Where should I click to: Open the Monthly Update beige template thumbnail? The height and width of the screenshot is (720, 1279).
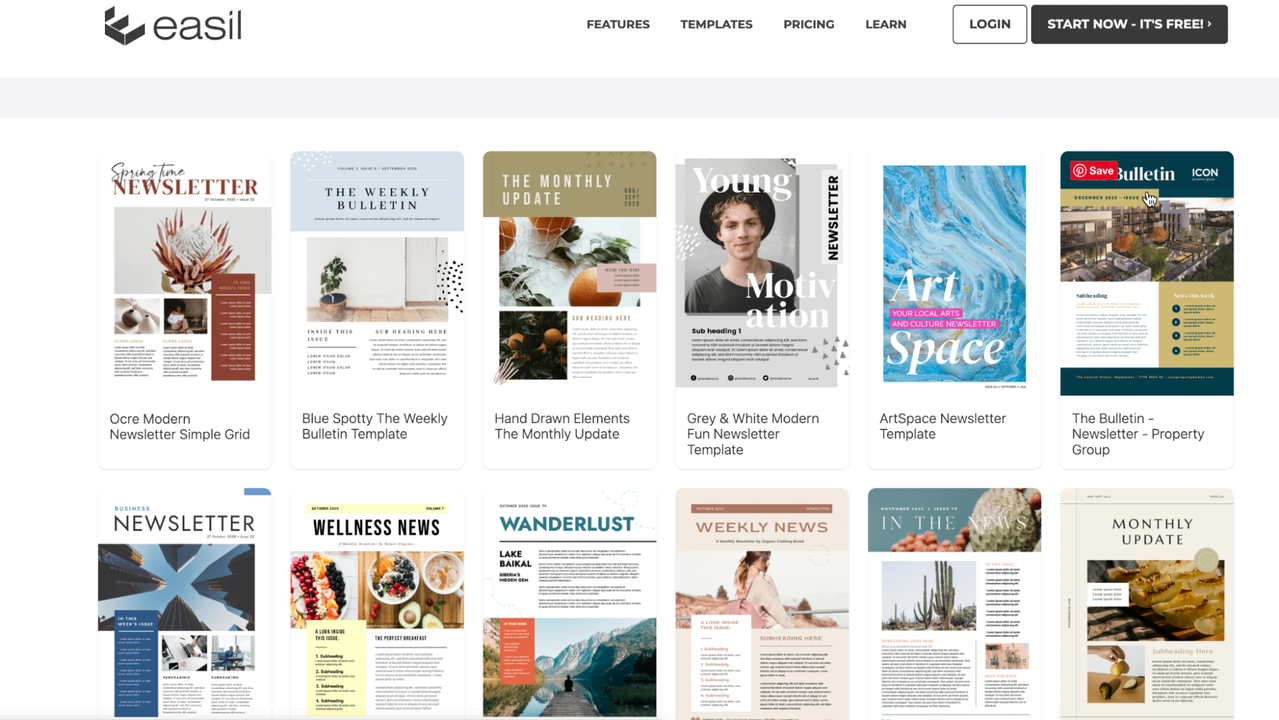[x=1146, y=600]
